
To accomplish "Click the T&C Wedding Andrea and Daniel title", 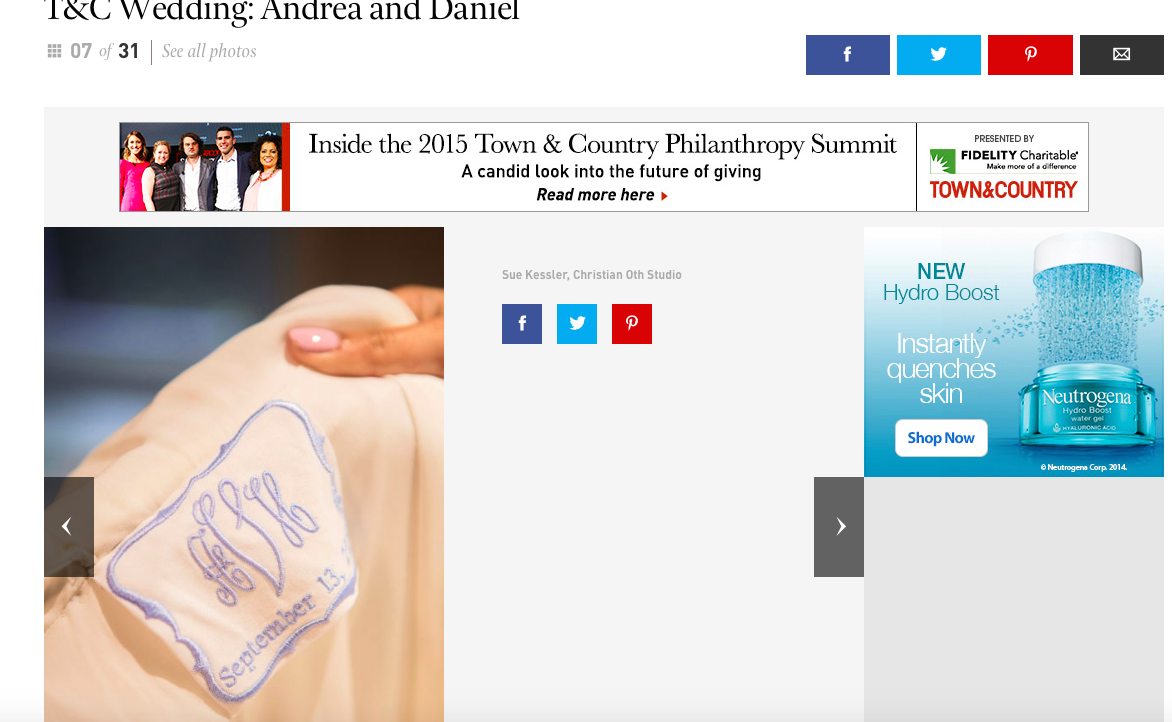I will click(281, 10).
